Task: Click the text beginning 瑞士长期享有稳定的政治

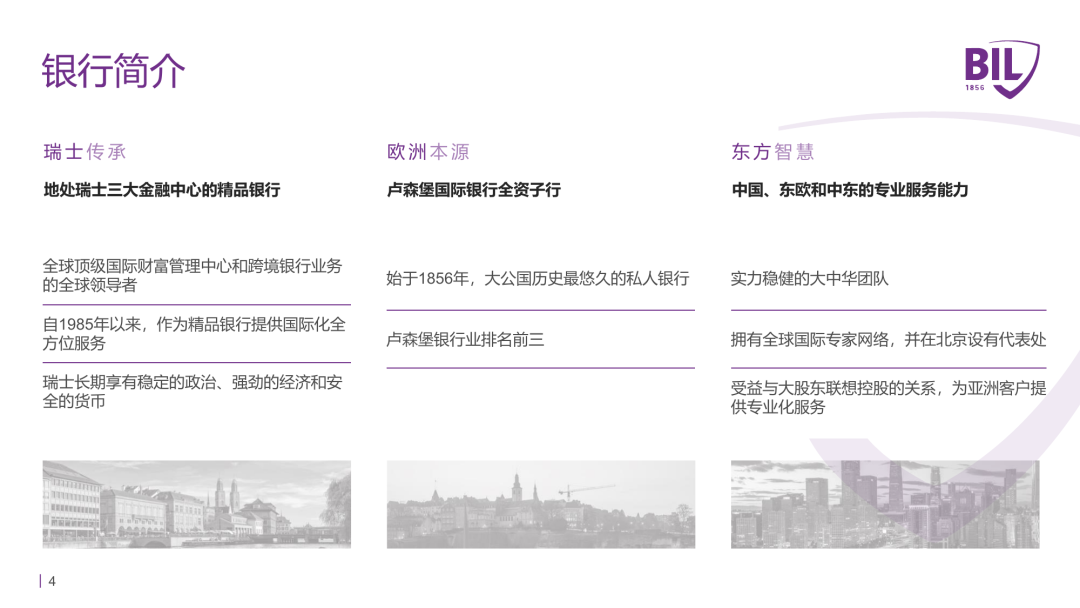Action: [x=192, y=392]
